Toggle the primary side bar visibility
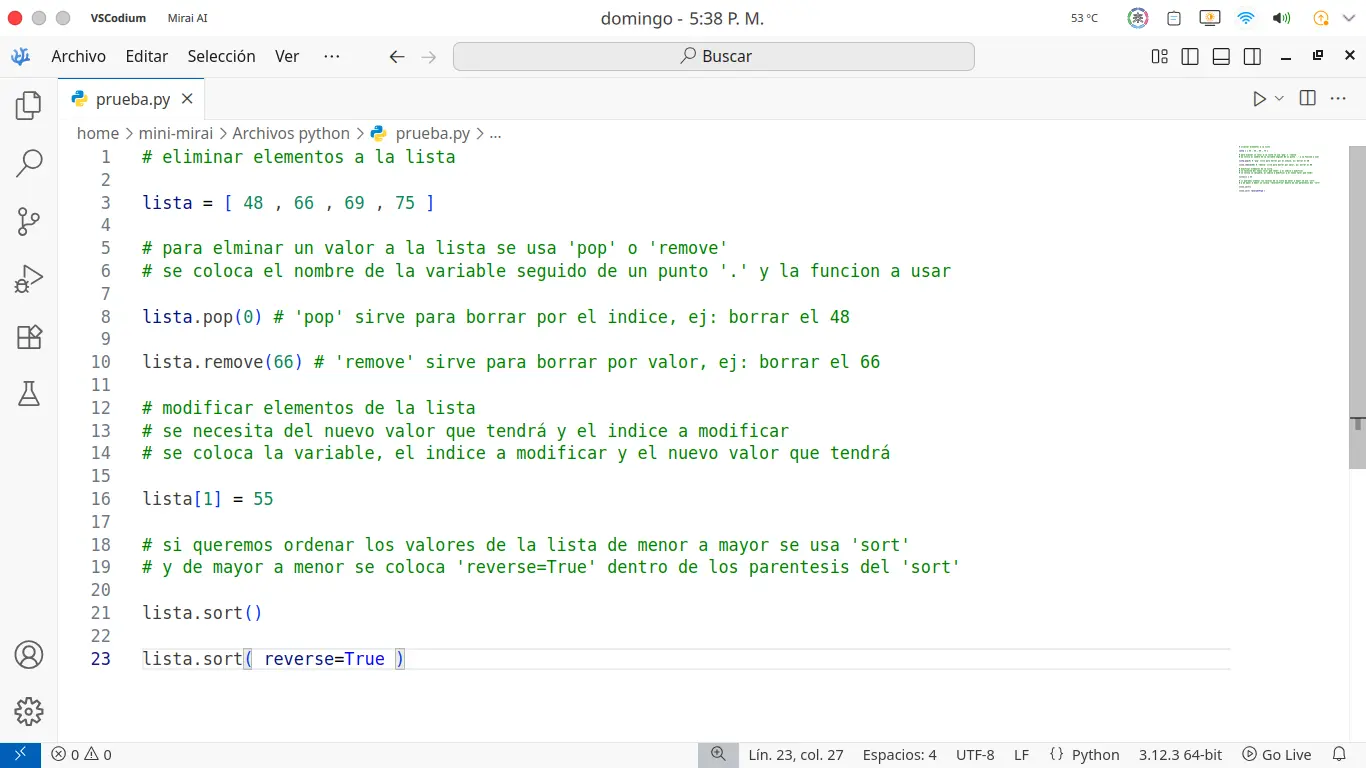This screenshot has height=768, width=1366. tap(1190, 57)
